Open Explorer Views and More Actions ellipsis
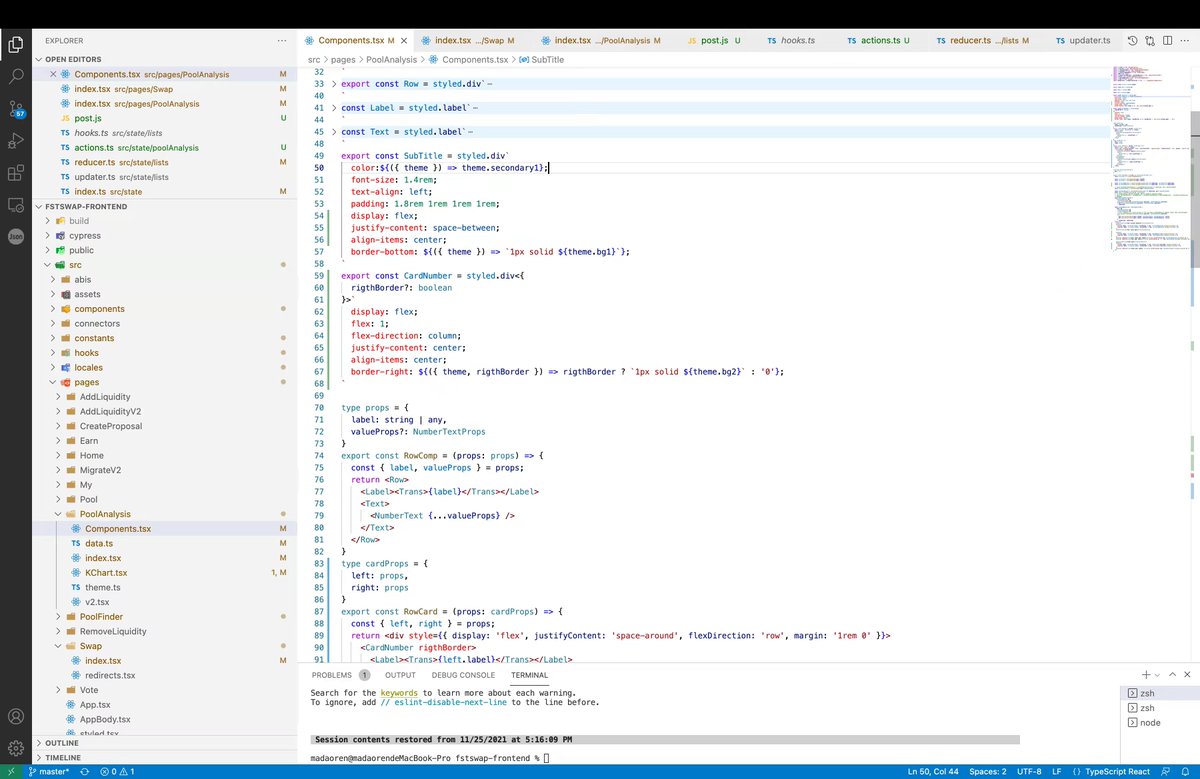Viewport: 1200px width, 779px height. click(x=282, y=40)
